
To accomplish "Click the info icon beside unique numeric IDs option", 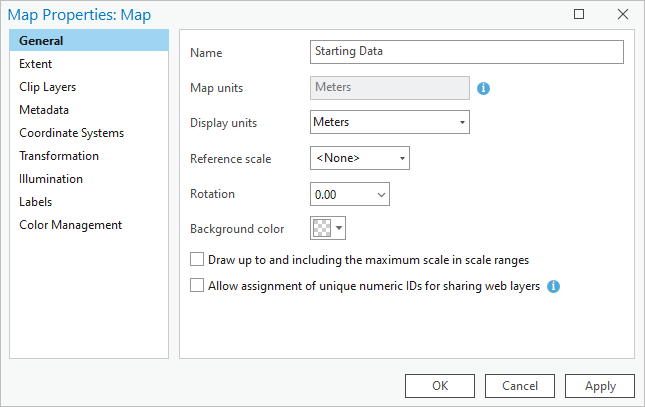I will point(553,286).
